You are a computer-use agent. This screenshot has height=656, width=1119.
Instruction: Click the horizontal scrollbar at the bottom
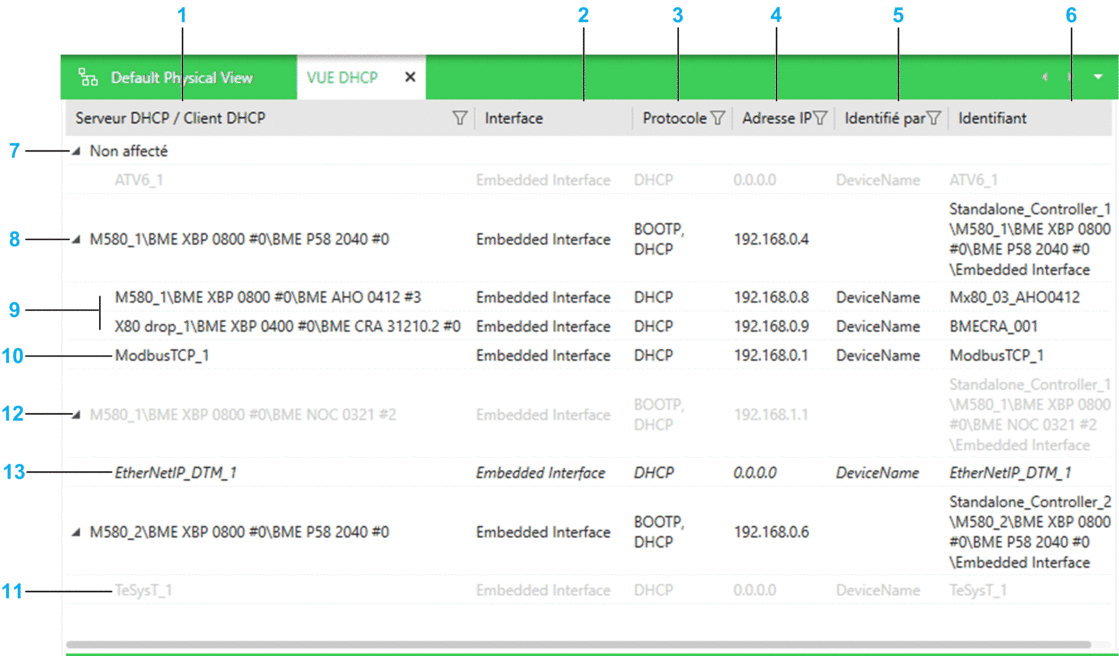pos(578,645)
